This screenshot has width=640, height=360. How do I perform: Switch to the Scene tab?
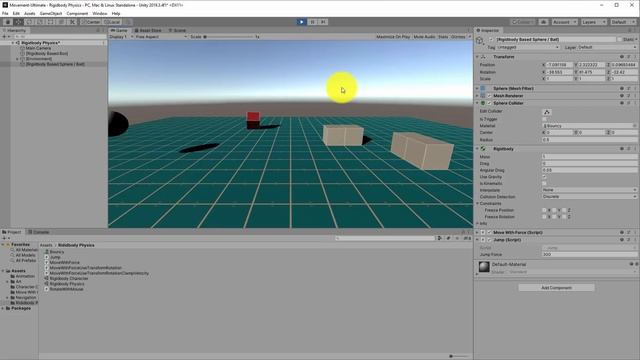click(177, 31)
